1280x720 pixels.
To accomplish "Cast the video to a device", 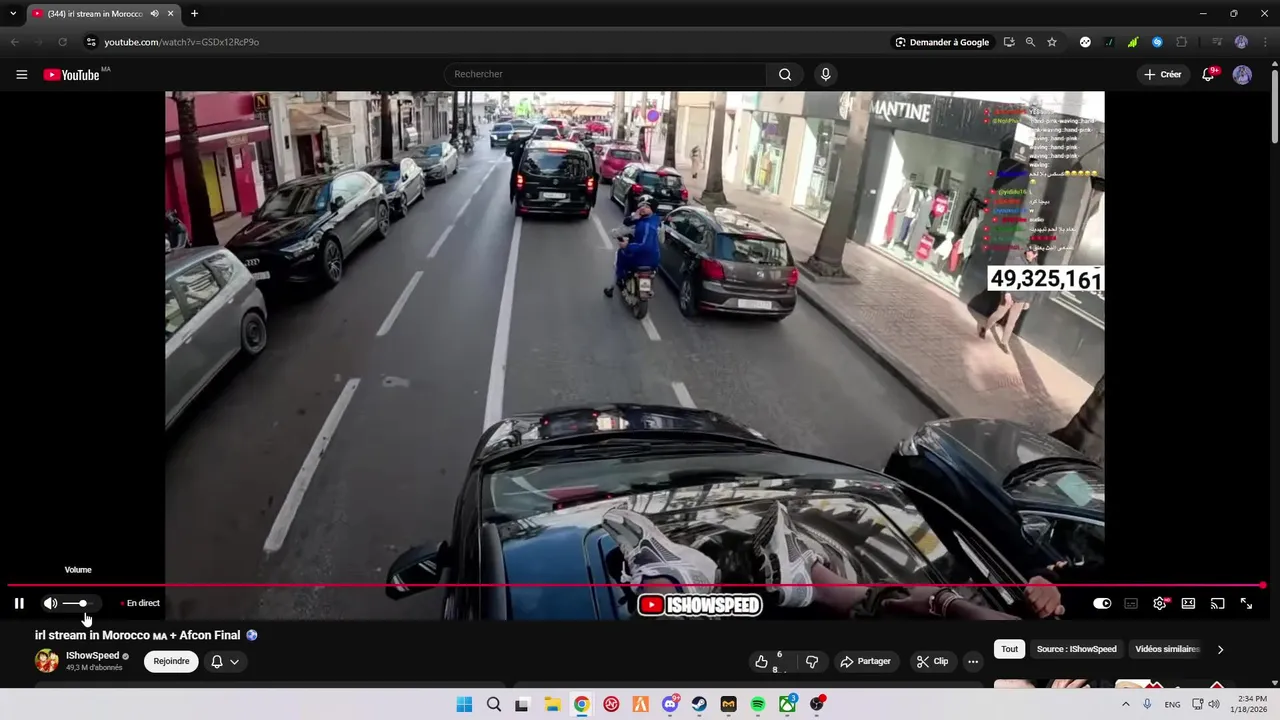I will (x=1217, y=603).
